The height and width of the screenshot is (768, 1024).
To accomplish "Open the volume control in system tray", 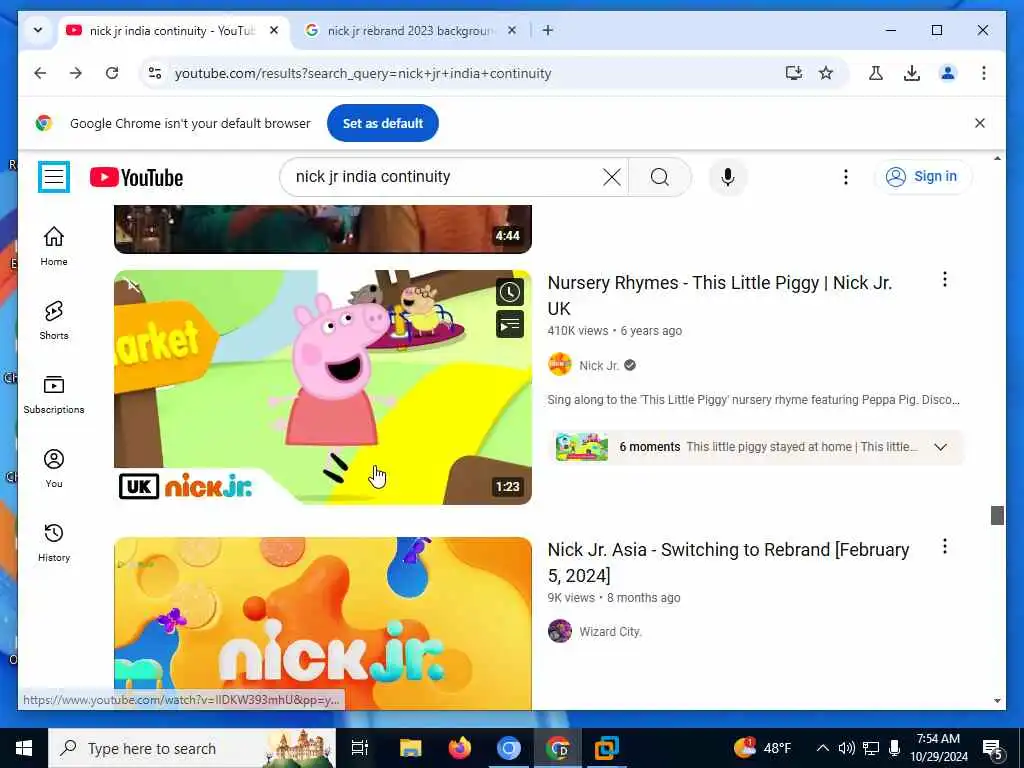I will (x=846, y=748).
